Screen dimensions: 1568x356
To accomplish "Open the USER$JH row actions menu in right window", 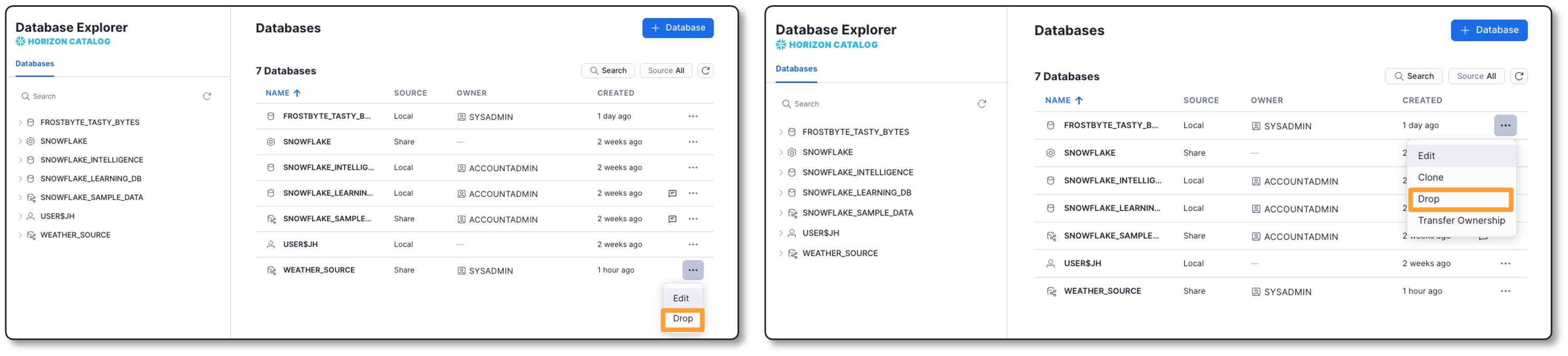I will coord(1505,264).
